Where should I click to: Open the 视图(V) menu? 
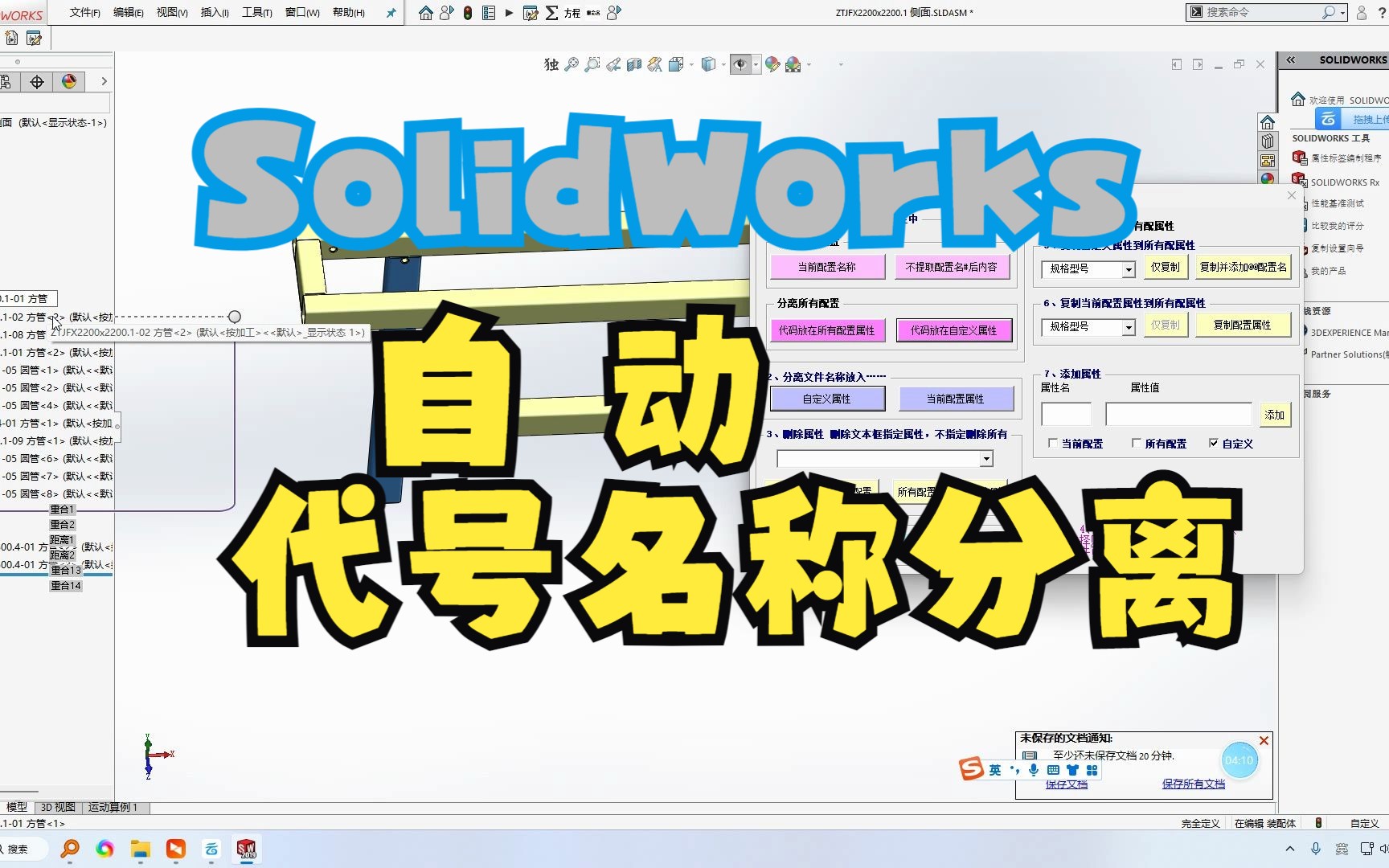pyautogui.click(x=172, y=13)
